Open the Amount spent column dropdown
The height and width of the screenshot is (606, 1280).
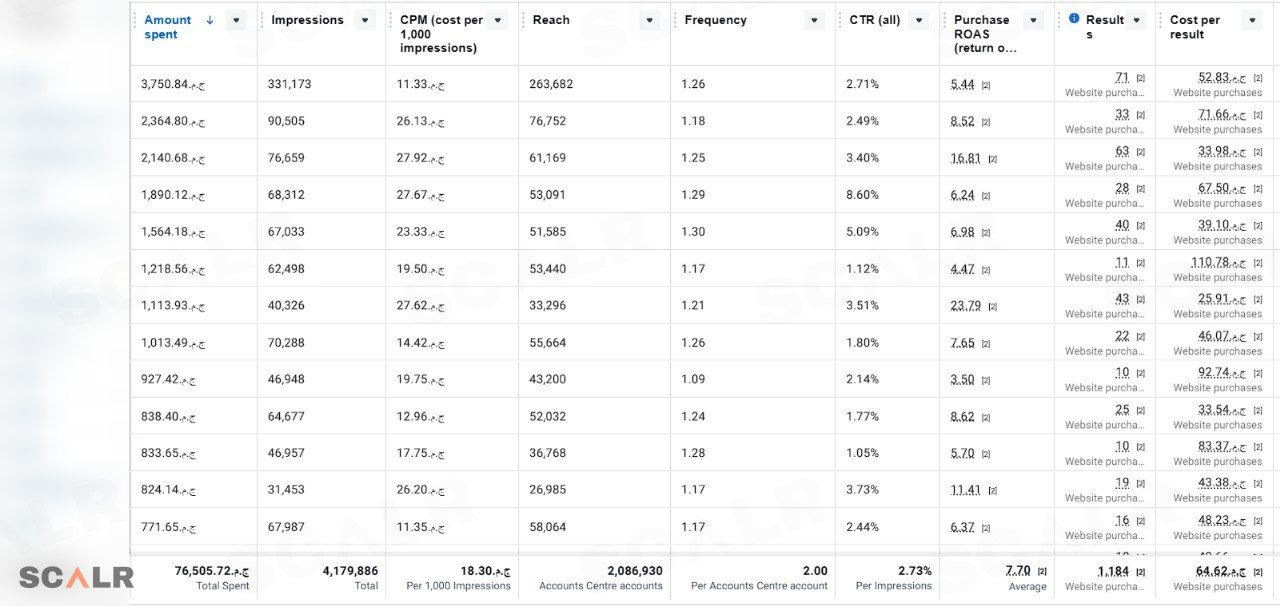pyautogui.click(x=235, y=20)
